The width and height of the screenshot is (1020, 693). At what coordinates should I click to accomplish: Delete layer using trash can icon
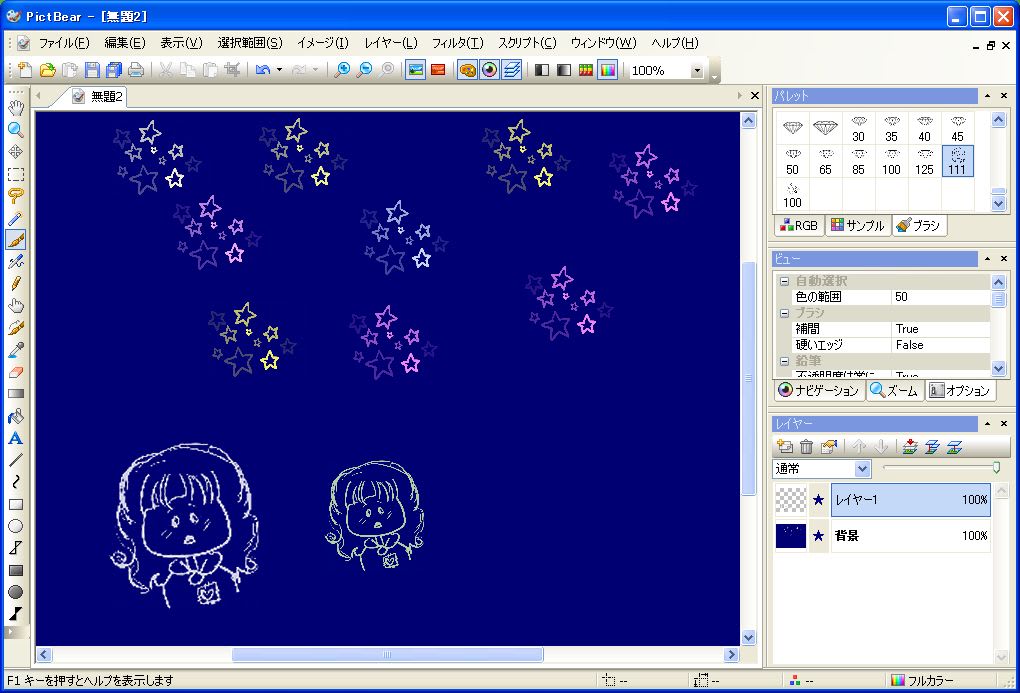coord(807,446)
